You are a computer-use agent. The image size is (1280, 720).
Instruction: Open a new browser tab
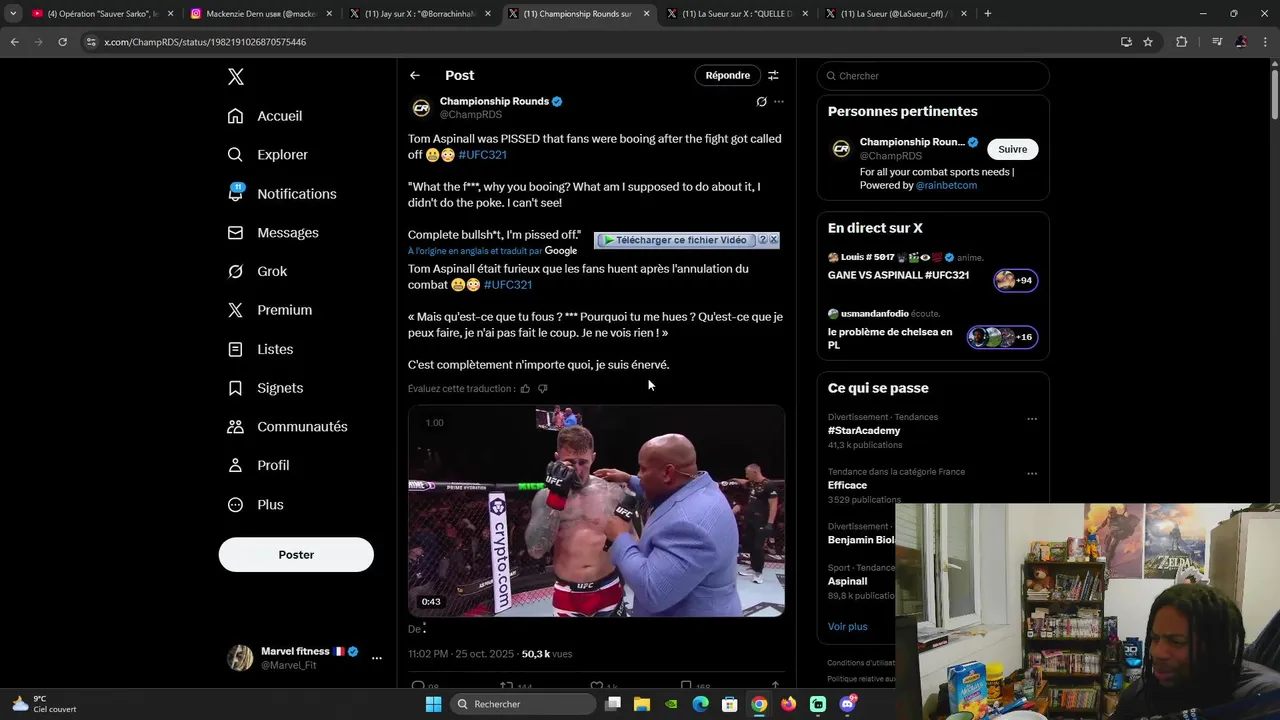click(988, 14)
